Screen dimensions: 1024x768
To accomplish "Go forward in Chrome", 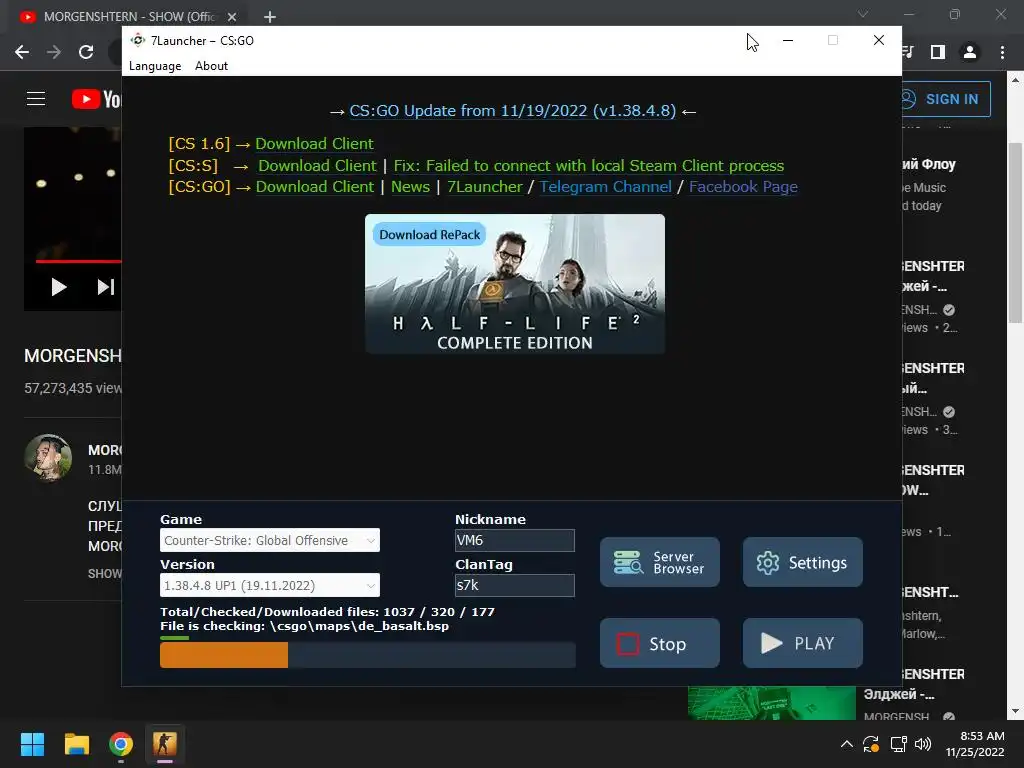I will point(54,52).
